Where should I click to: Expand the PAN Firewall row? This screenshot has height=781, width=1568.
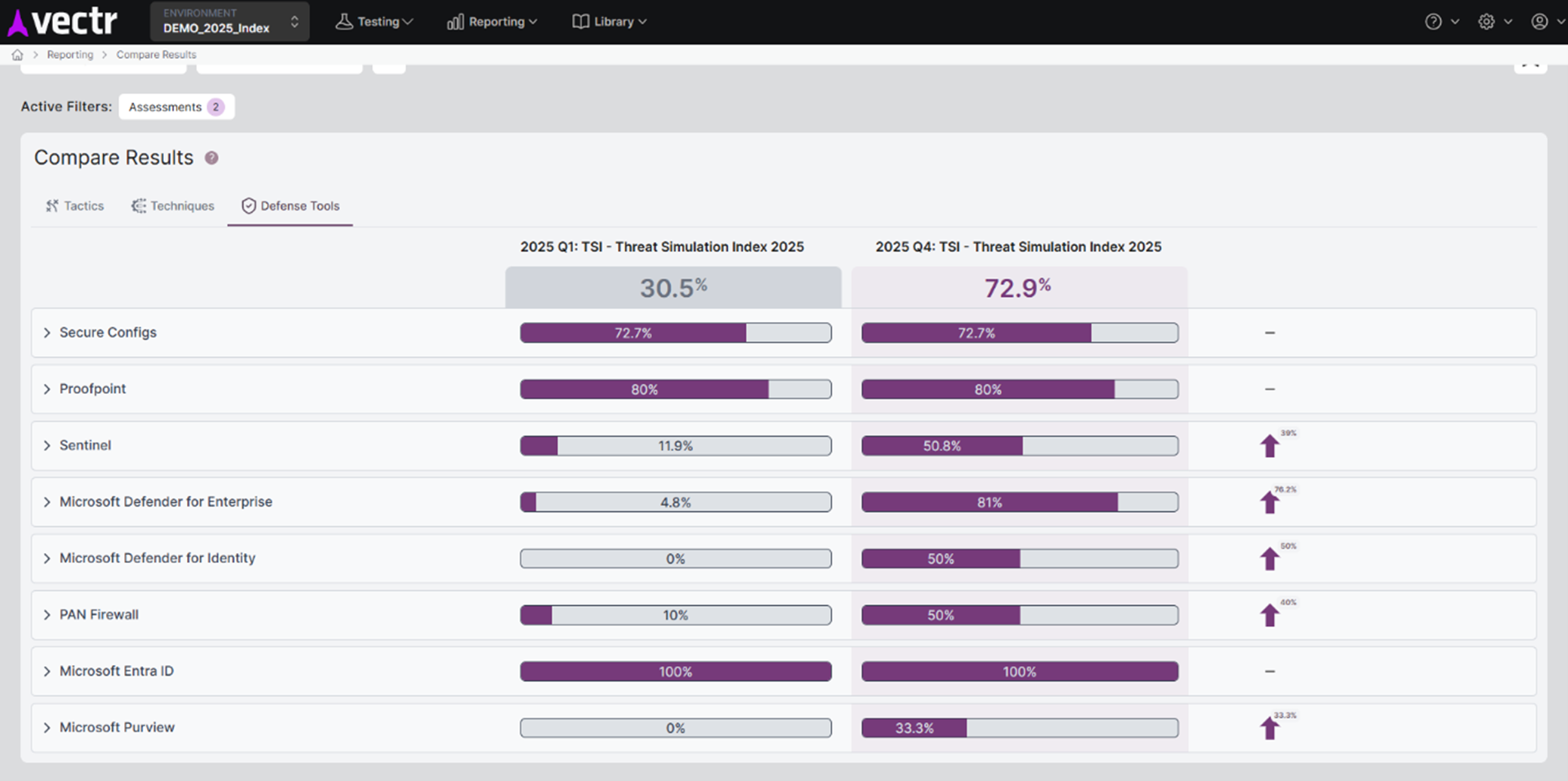47,615
